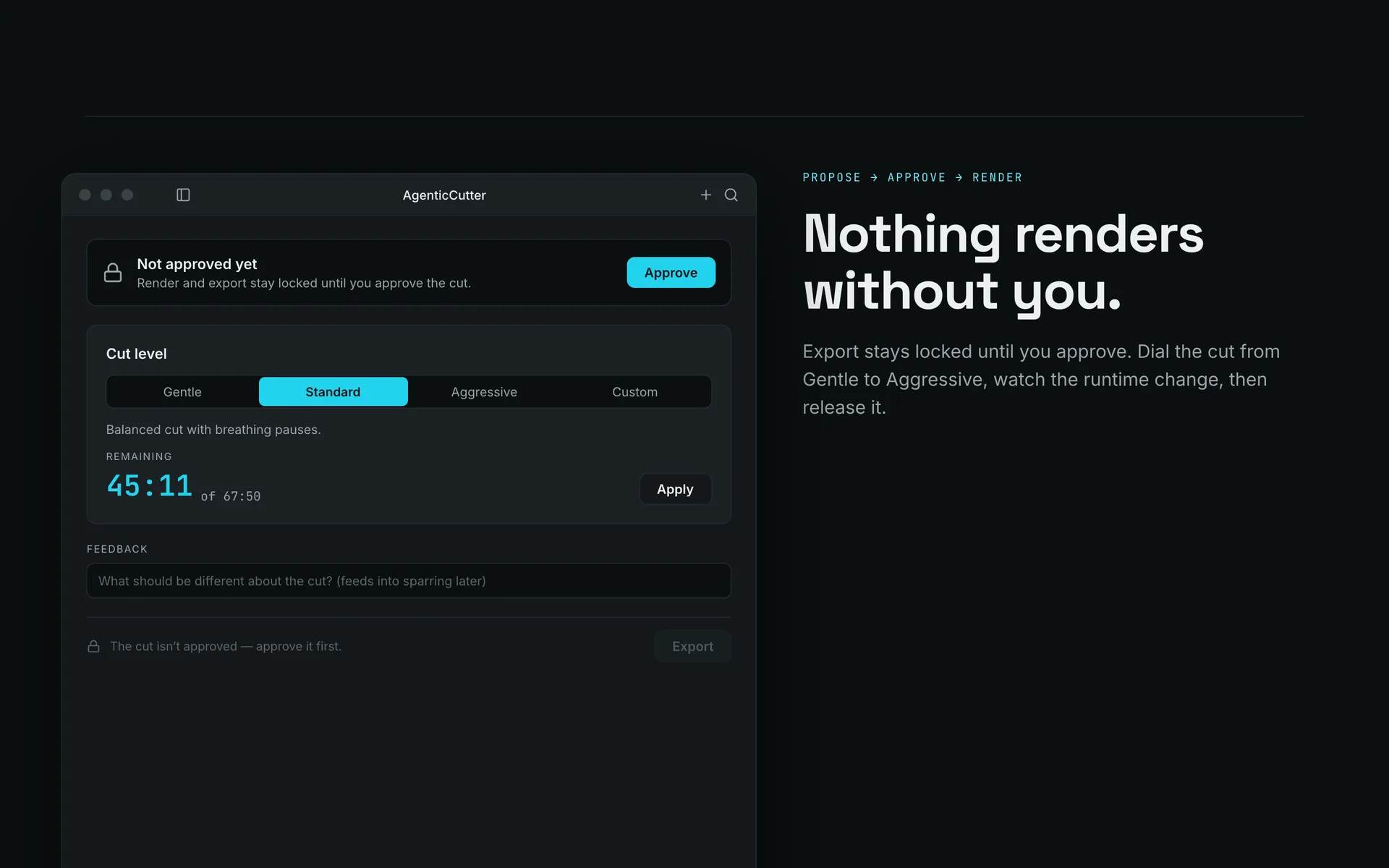Maximize the AgenticCutter window
Viewport: 1389px width, 868px height.
point(127,195)
